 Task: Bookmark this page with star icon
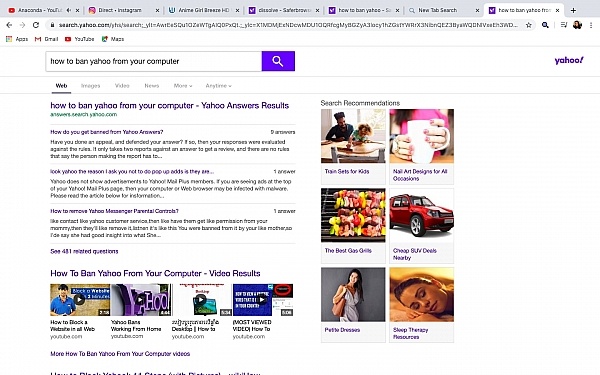(529, 25)
